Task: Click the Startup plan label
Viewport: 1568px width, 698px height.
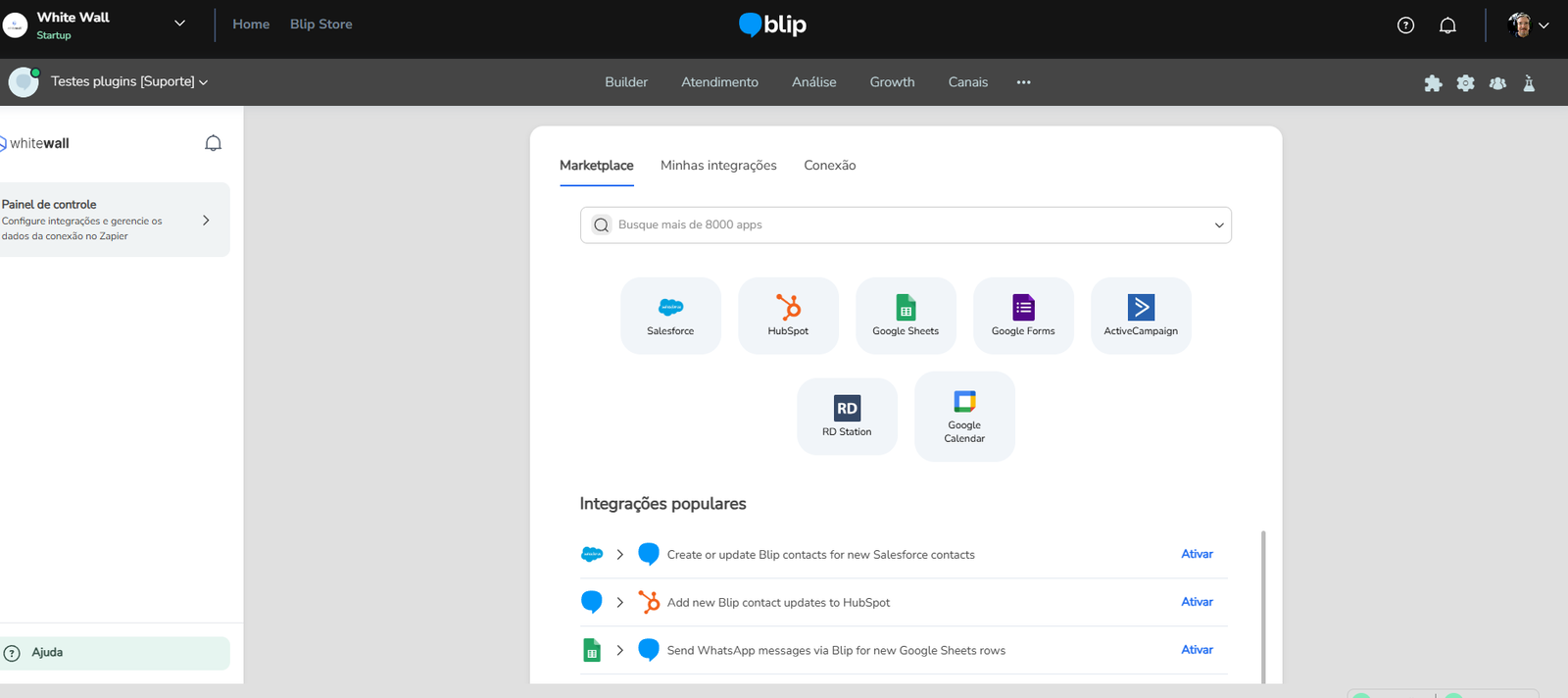Action: point(54,35)
